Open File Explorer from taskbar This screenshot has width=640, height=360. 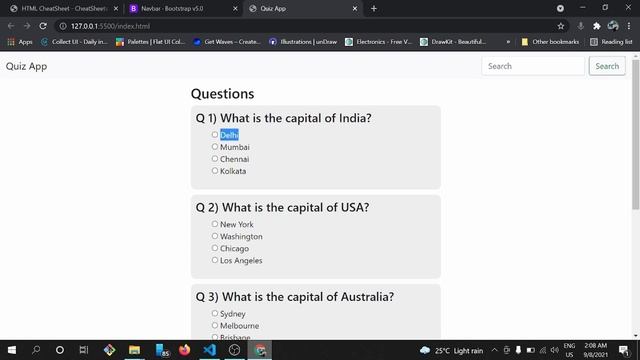[134, 350]
